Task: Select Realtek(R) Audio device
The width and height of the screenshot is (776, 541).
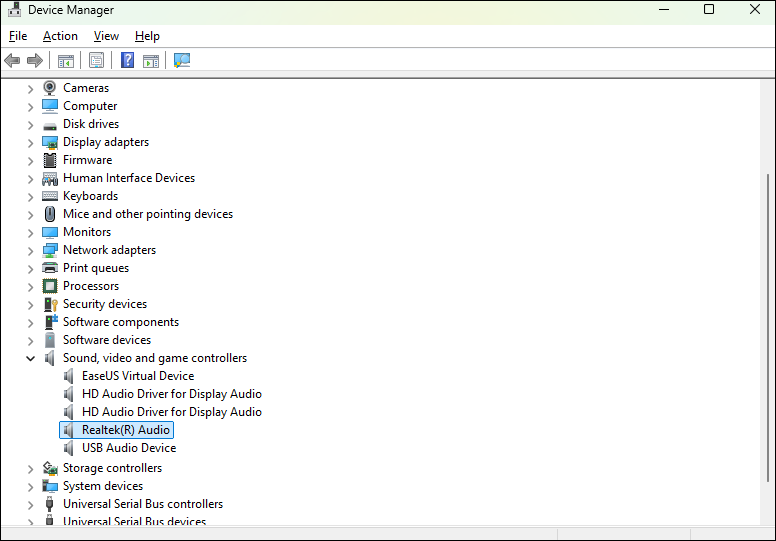Action: point(126,430)
